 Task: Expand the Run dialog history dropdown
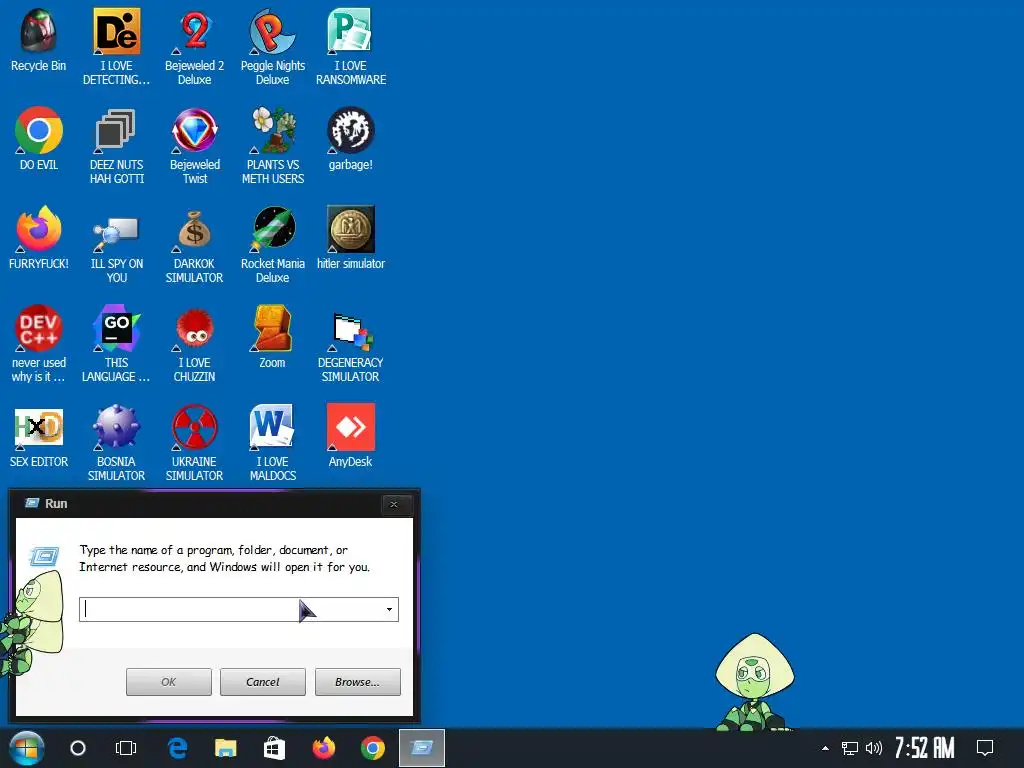pos(389,609)
